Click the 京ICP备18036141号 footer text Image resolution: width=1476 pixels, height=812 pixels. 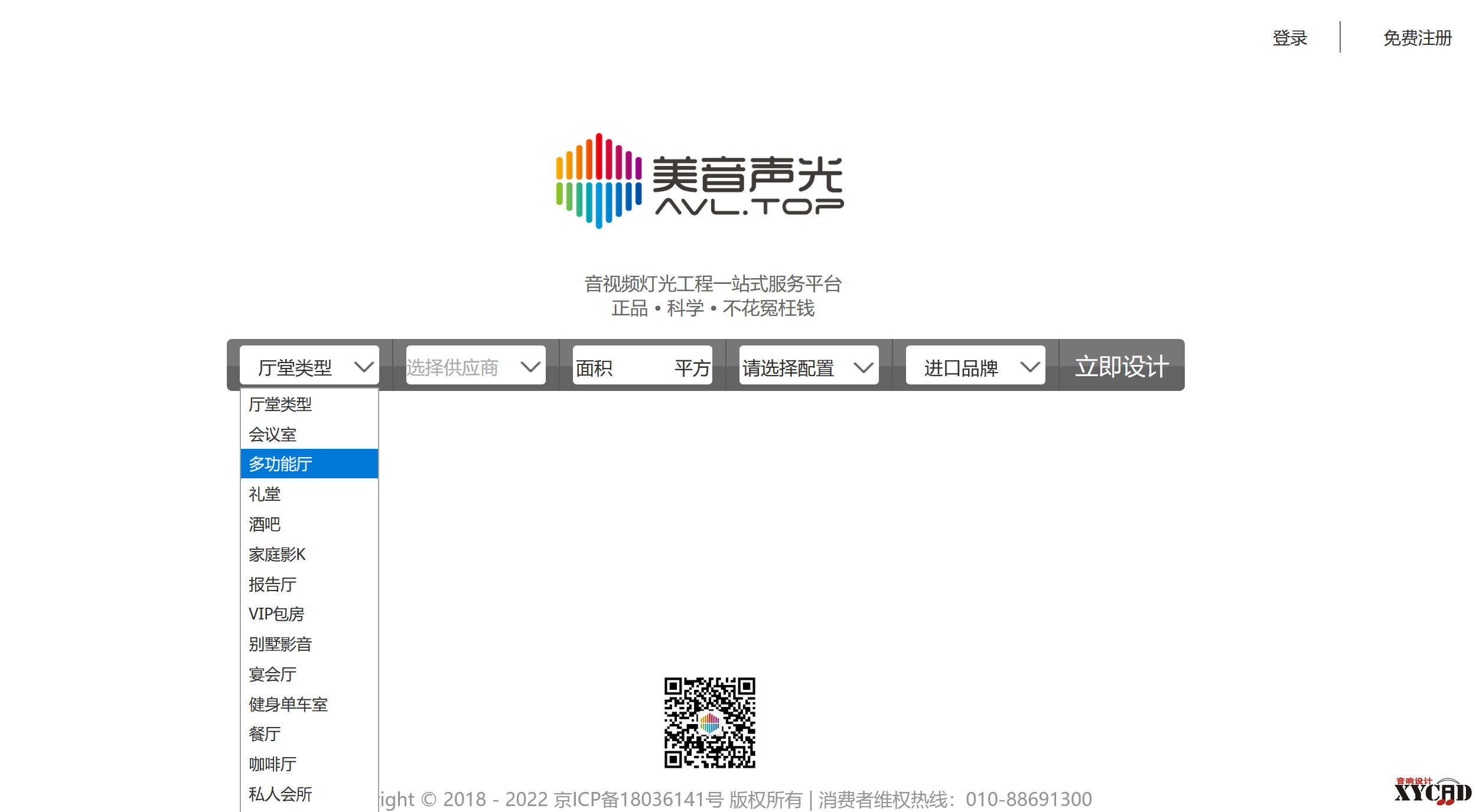[638, 799]
